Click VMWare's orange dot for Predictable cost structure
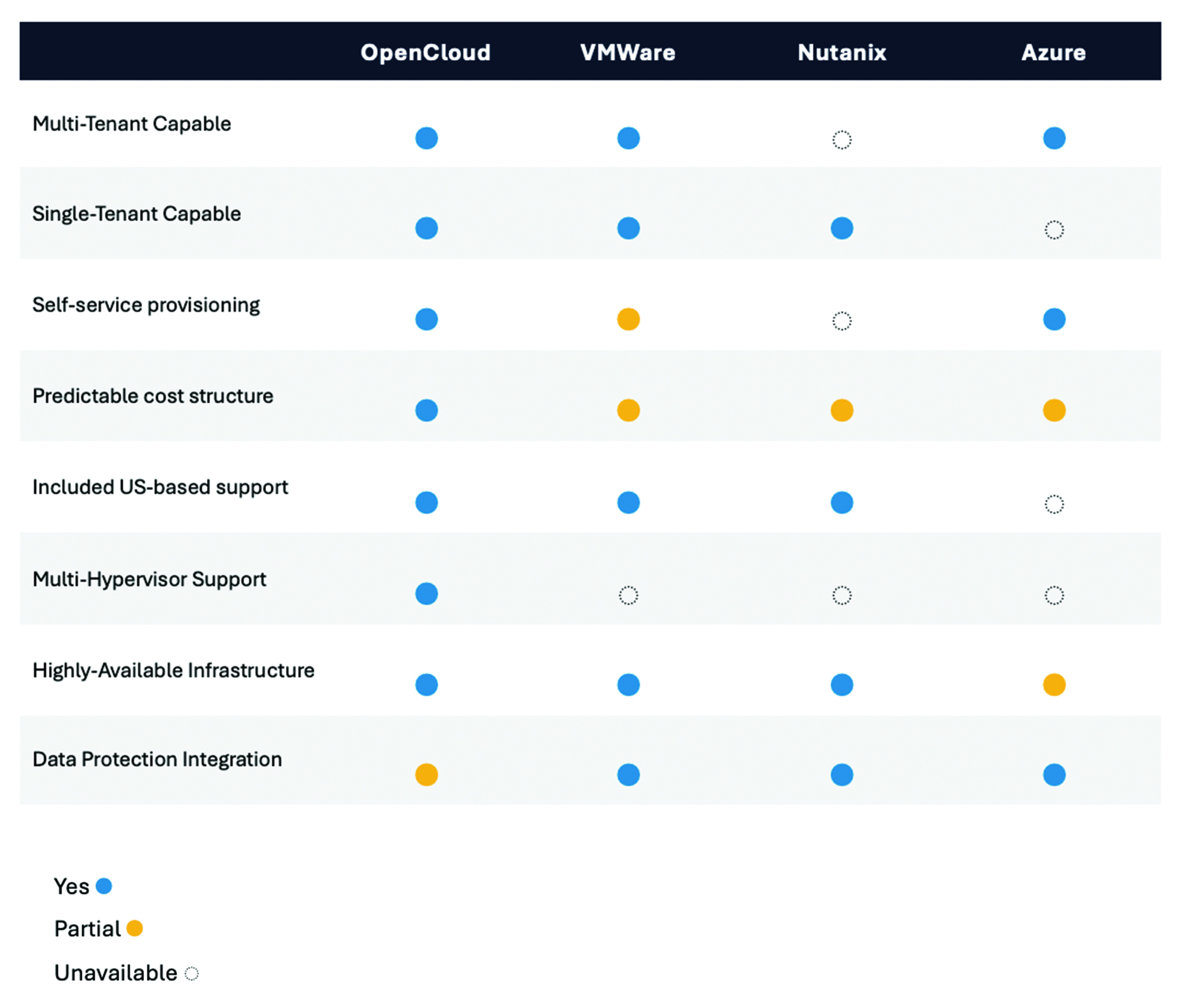The height and width of the screenshot is (1008, 1181). [x=628, y=410]
